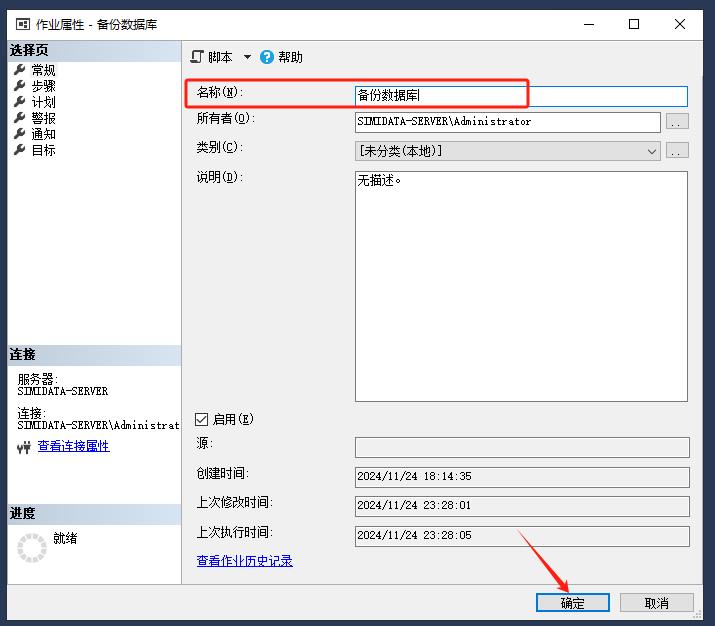This screenshot has height=626, width=715.
Task: Open the 步骤 page
Action: coord(43,86)
